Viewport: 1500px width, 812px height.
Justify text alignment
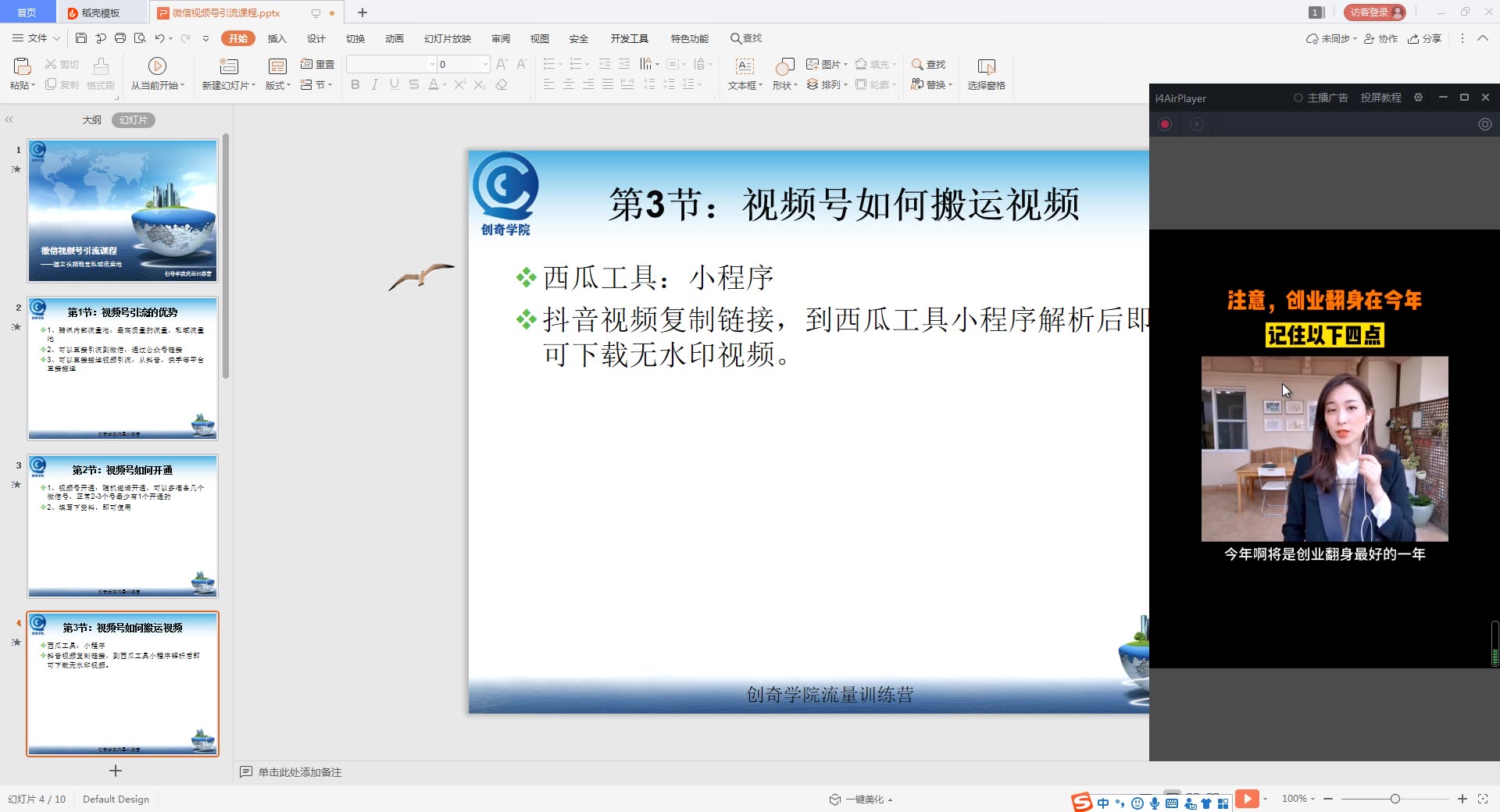pos(608,84)
